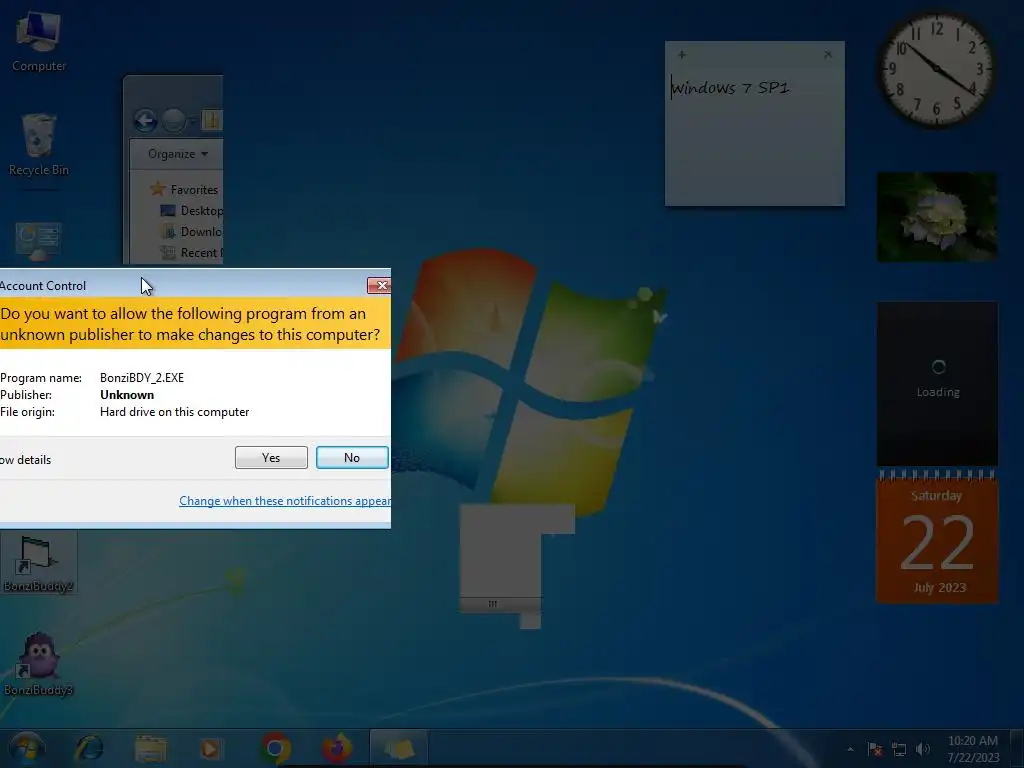Delete the sticky note with its X icon

point(828,55)
